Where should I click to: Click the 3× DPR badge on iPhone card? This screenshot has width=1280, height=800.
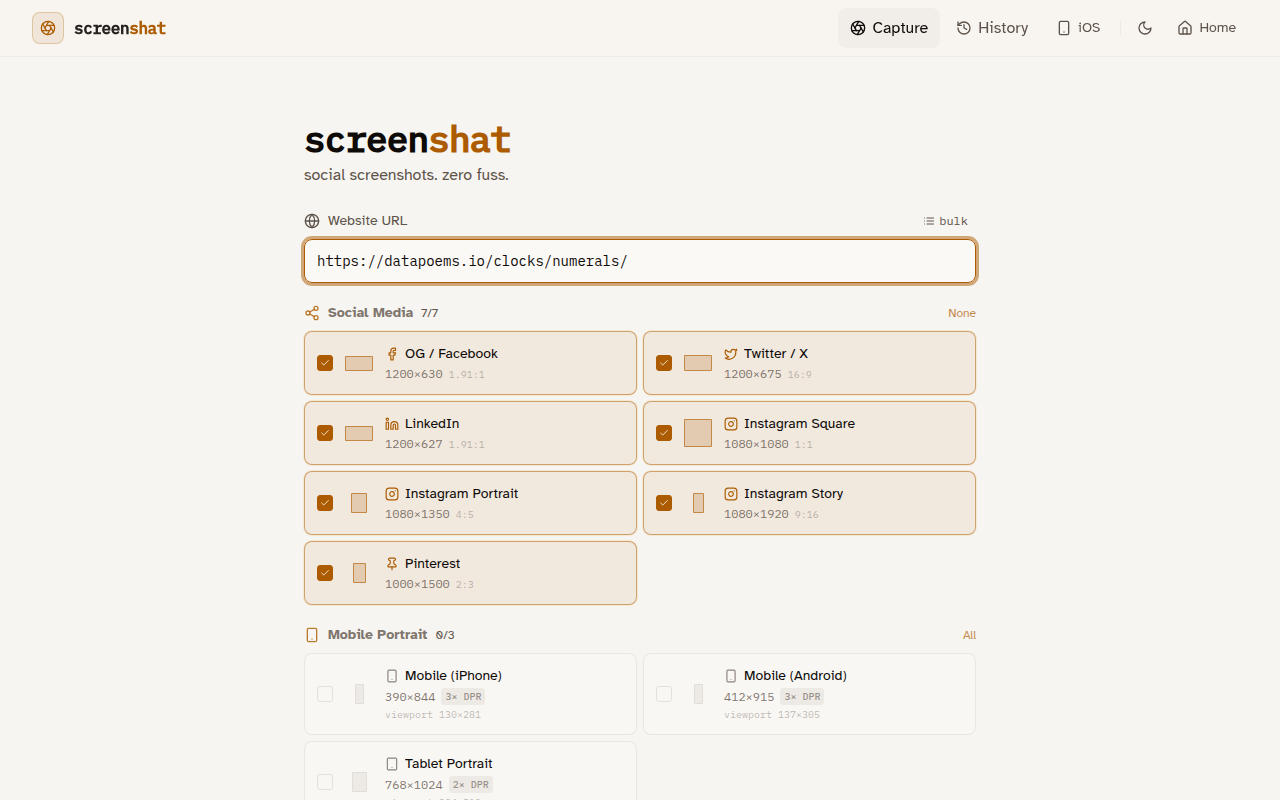coord(463,697)
